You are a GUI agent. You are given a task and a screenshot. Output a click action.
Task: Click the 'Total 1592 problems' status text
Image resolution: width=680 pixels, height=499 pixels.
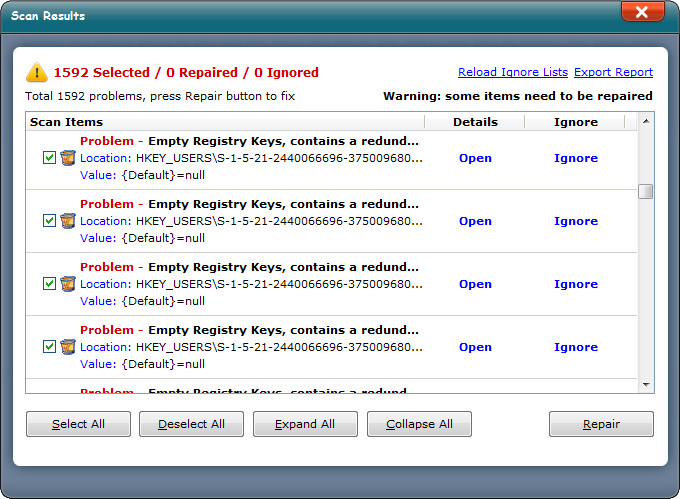click(160, 96)
